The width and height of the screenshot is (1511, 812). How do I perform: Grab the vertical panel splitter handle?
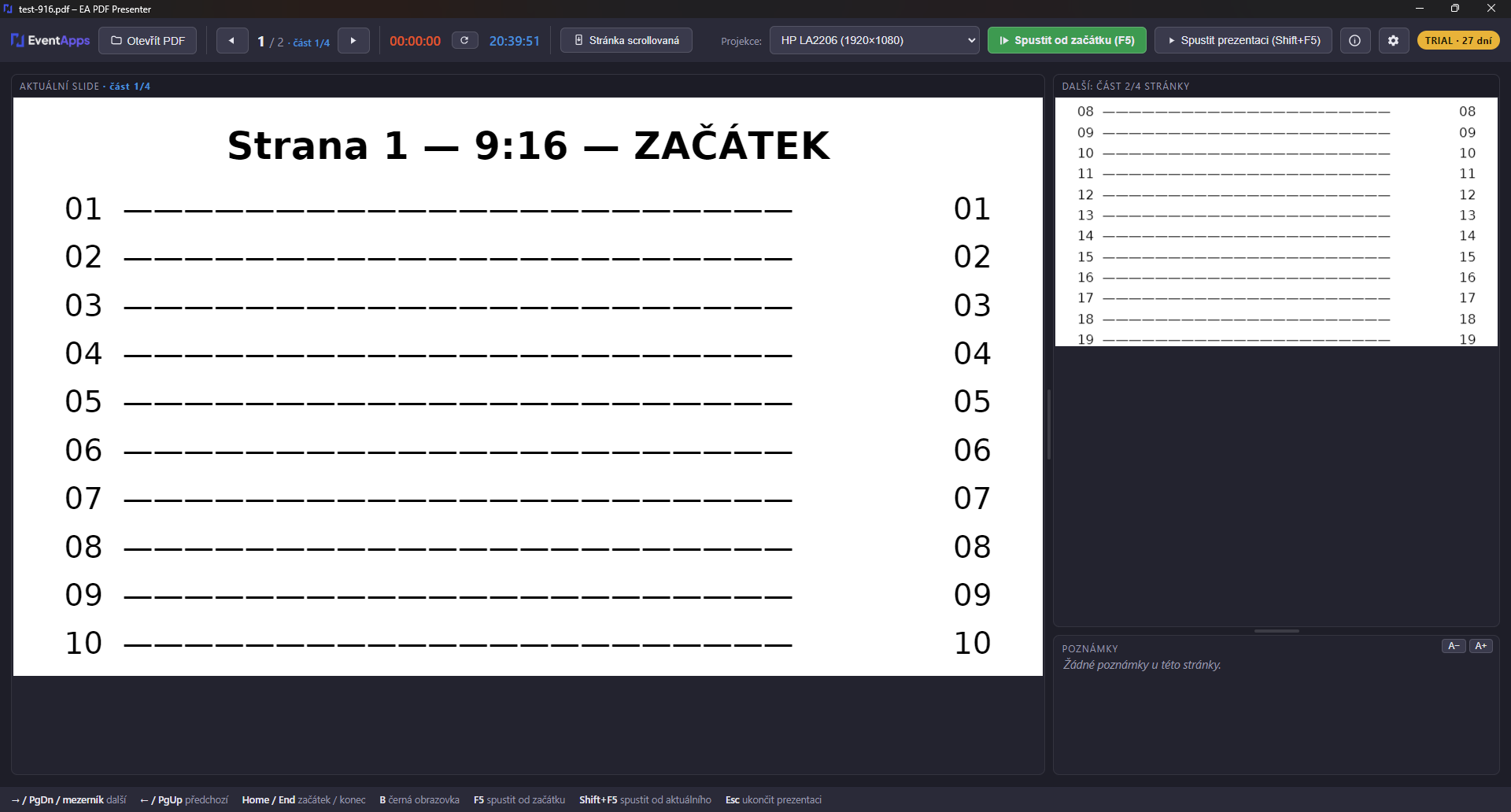click(1049, 425)
